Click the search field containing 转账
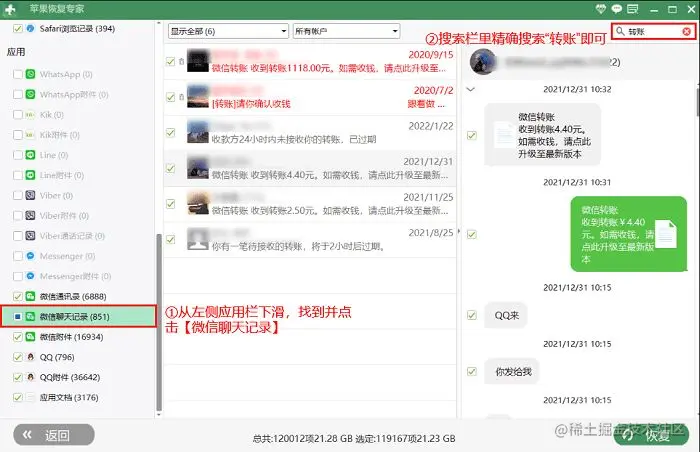Viewport: 700px width, 452px height. 654,31
